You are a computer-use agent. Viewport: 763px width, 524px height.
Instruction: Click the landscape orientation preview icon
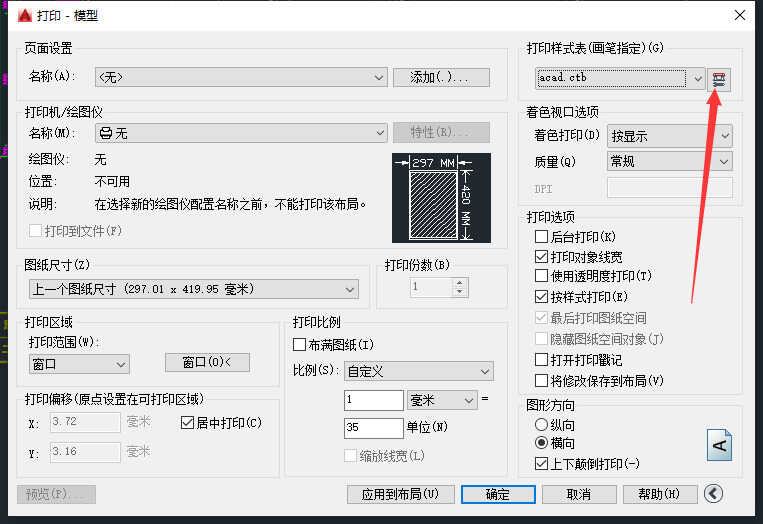(x=720, y=443)
